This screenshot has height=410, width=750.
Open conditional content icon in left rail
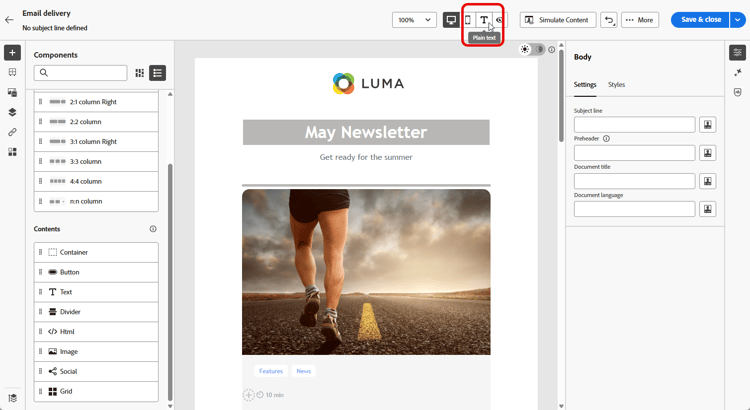pos(12,152)
